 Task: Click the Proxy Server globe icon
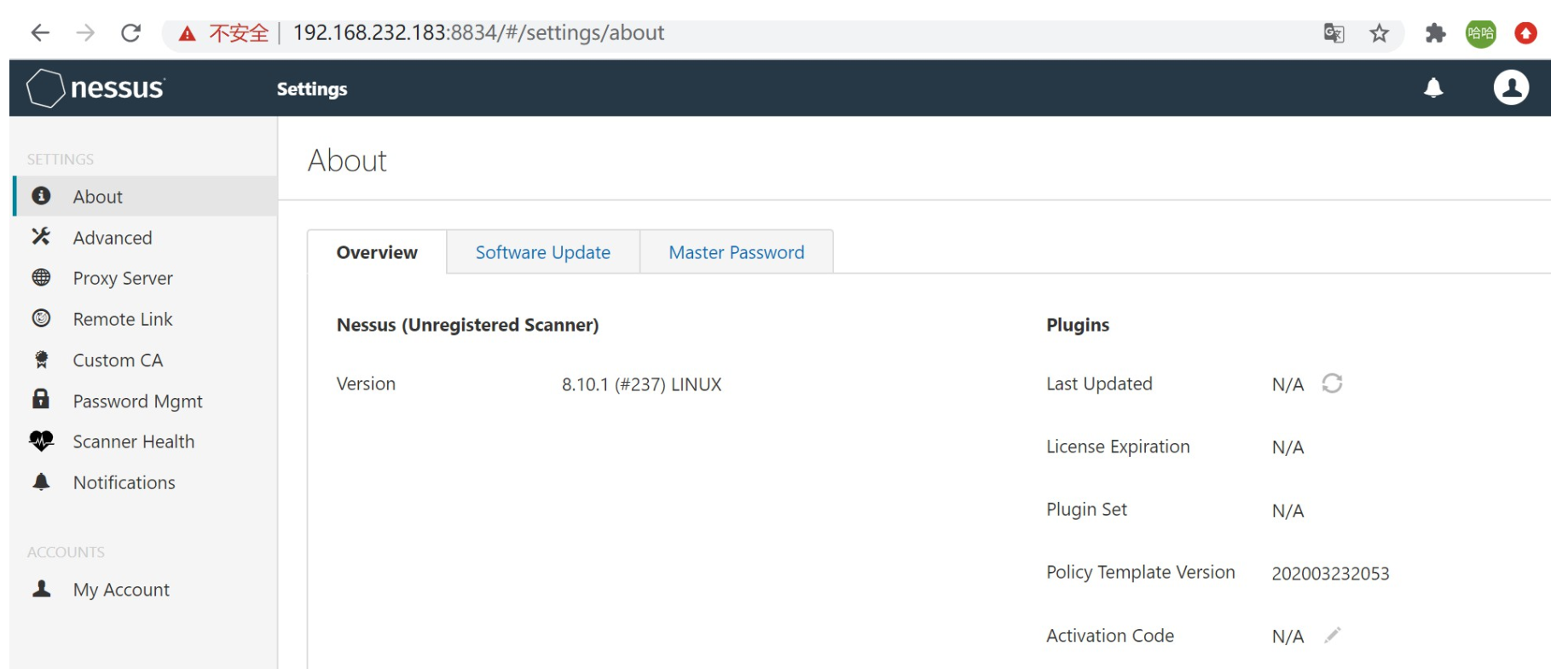coord(41,277)
